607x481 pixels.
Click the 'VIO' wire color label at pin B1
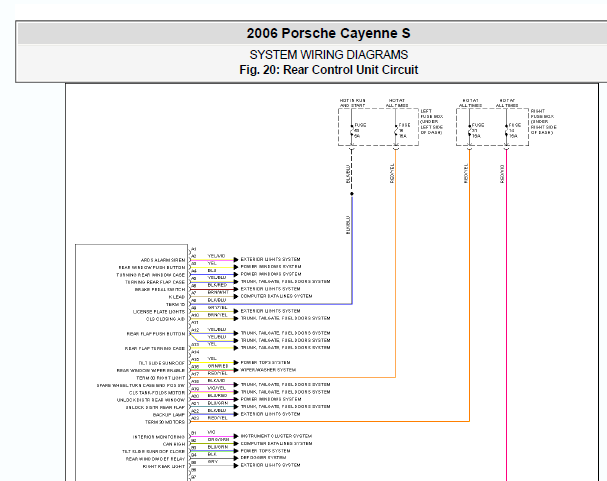click(x=211, y=432)
